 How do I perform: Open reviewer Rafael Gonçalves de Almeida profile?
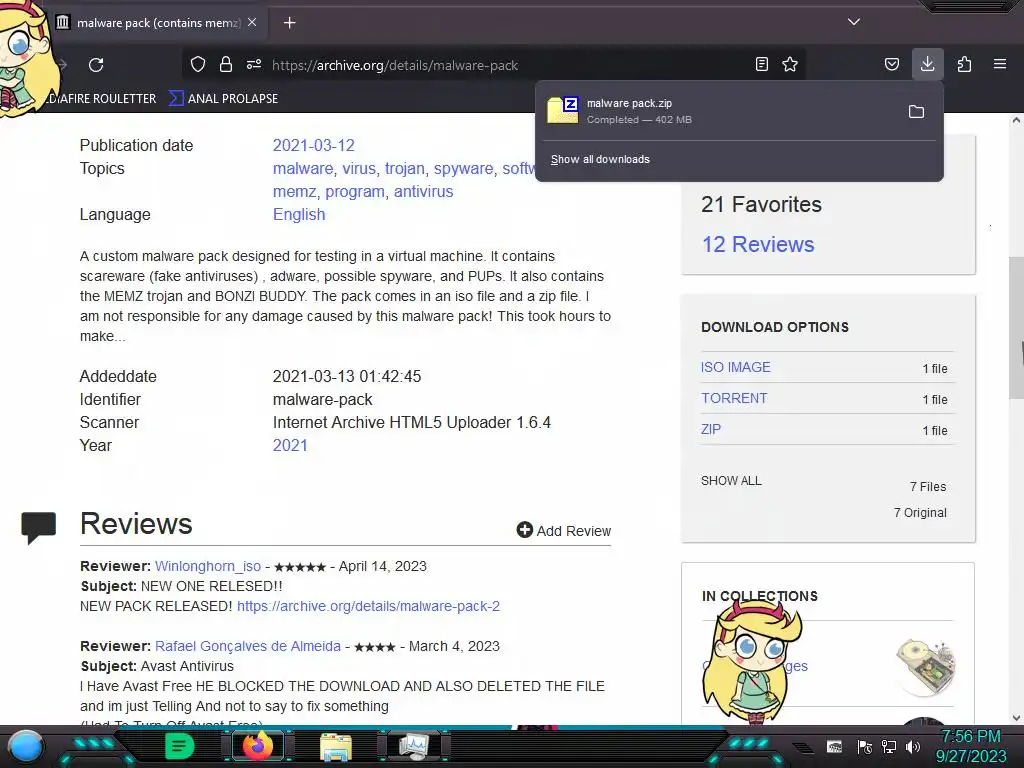[248, 646]
